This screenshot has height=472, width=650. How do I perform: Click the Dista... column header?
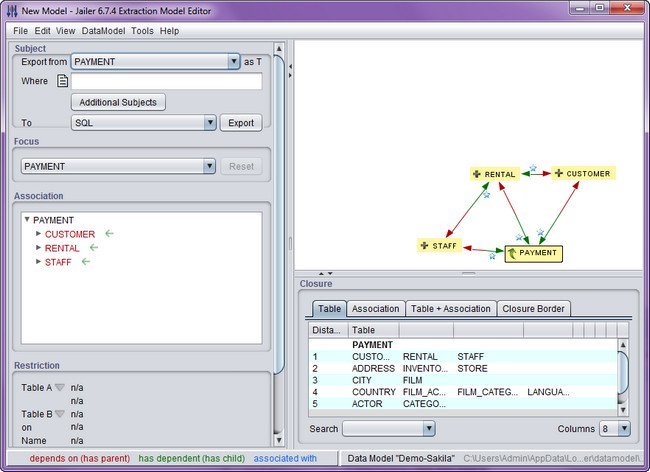(328, 330)
